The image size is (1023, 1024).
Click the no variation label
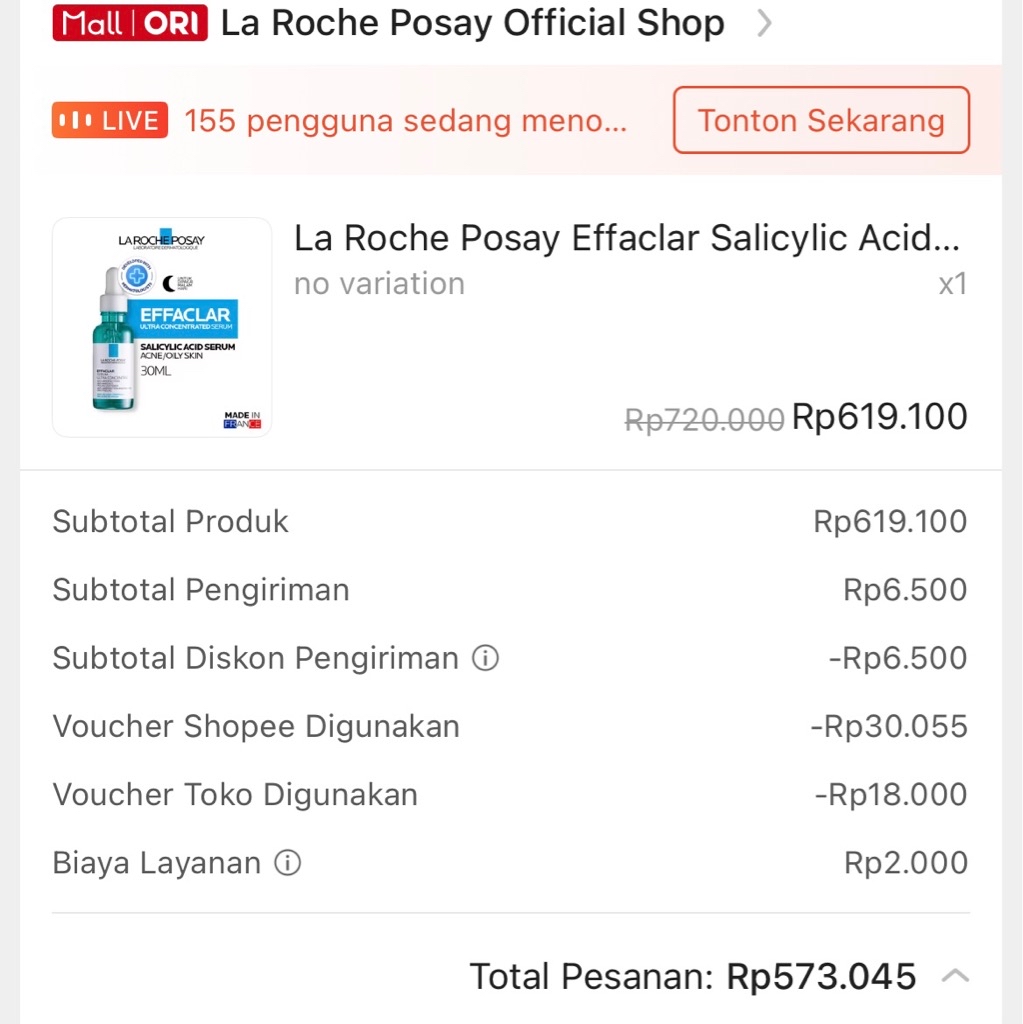[379, 284]
